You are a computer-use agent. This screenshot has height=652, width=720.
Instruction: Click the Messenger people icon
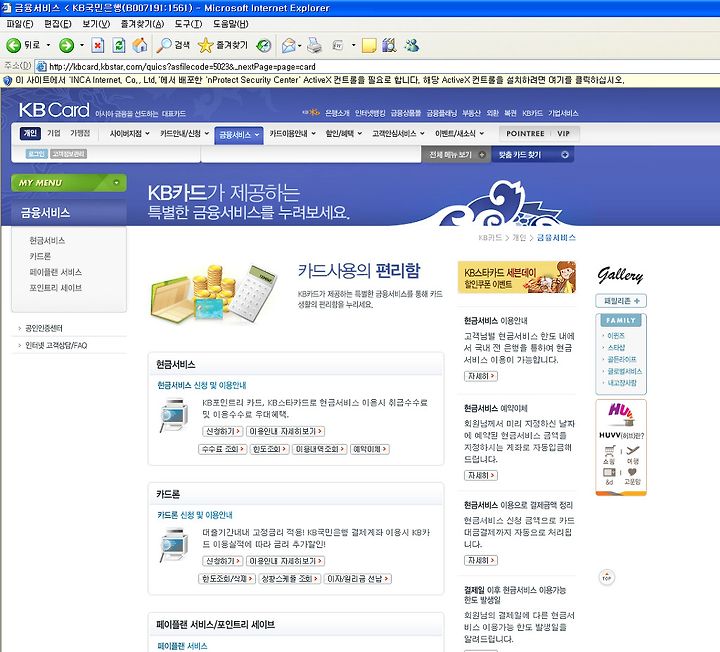point(412,45)
